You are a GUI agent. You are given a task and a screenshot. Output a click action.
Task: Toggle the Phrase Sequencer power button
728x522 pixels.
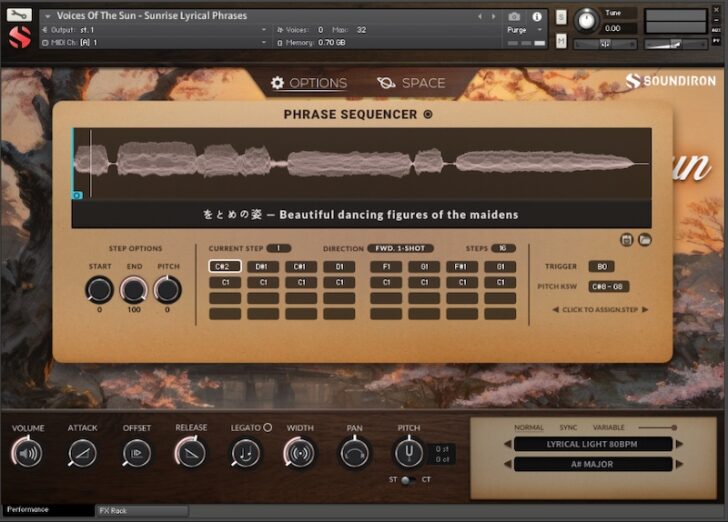428,115
